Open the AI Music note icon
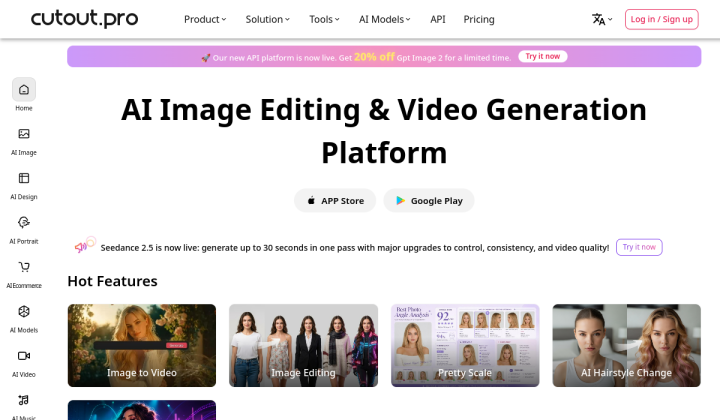This screenshot has width=720, height=420. [24, 400]
